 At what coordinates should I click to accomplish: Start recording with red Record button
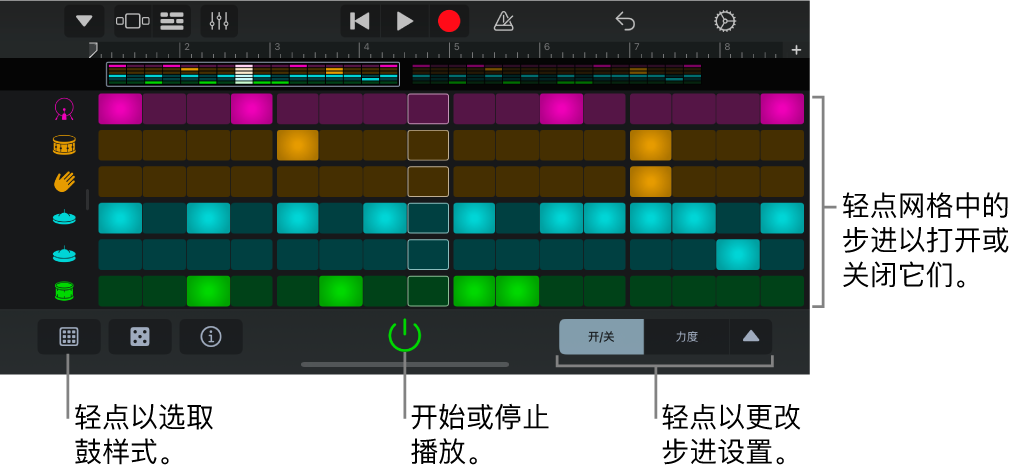coord(449,21)
